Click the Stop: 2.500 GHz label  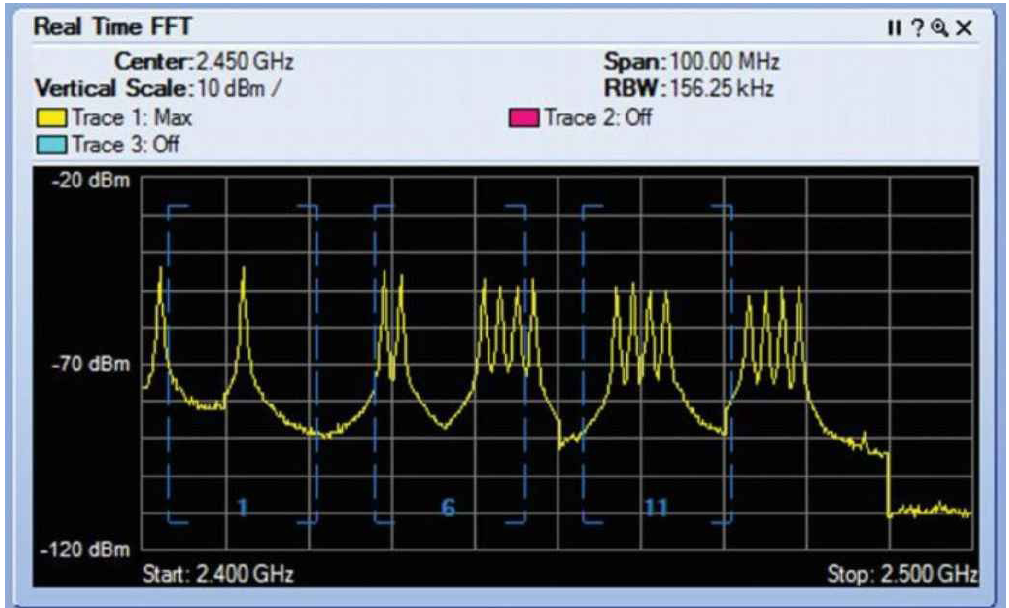tap(902, 573)
